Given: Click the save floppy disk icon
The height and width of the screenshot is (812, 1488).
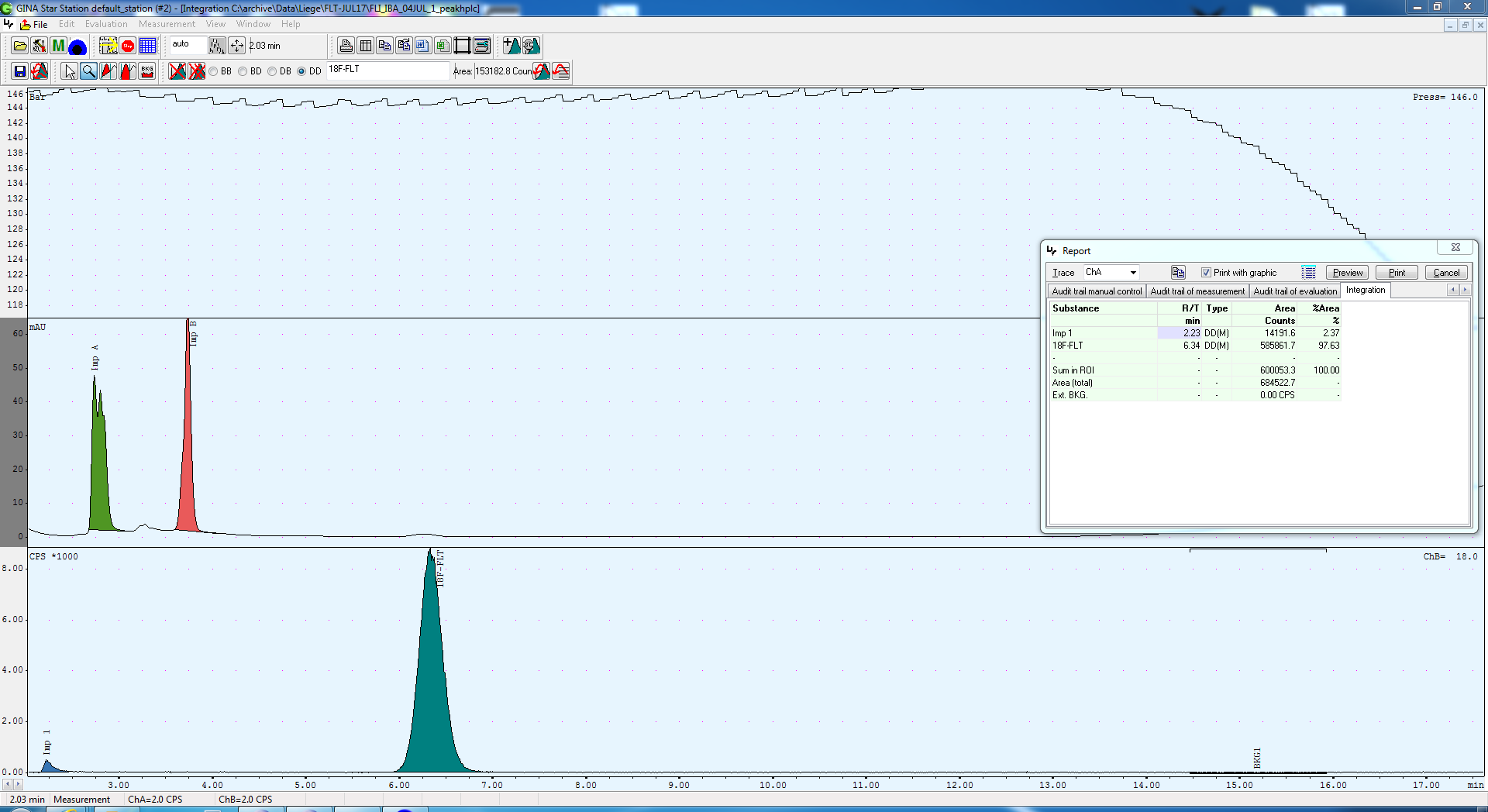Looking at the screenshot, I should click(20, 71).
